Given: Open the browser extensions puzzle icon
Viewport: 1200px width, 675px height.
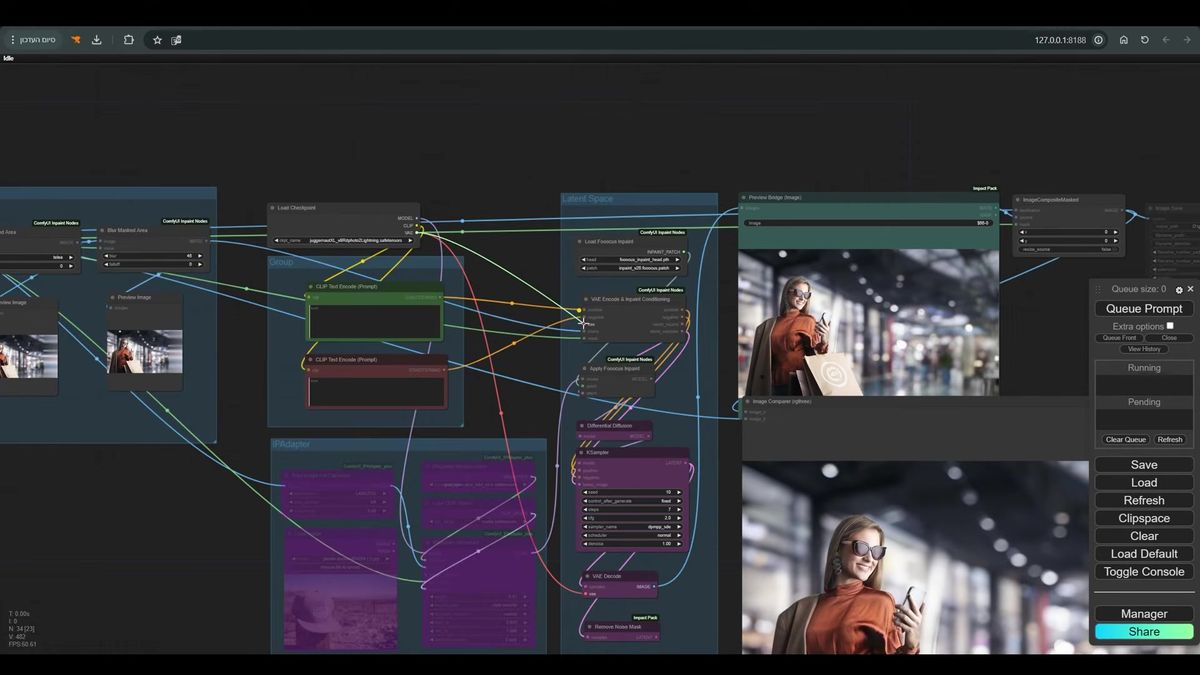Looking at the screenshot, I should 128,40.
